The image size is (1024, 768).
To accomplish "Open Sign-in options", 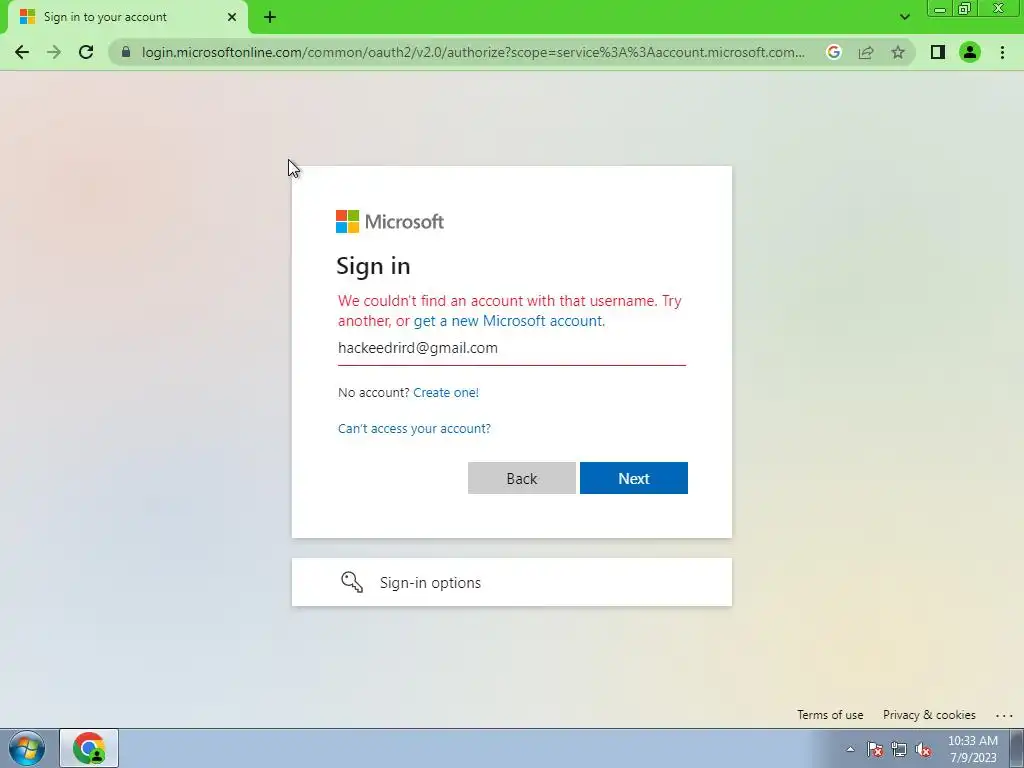I will pyautogui.click(x=511, y=582).
